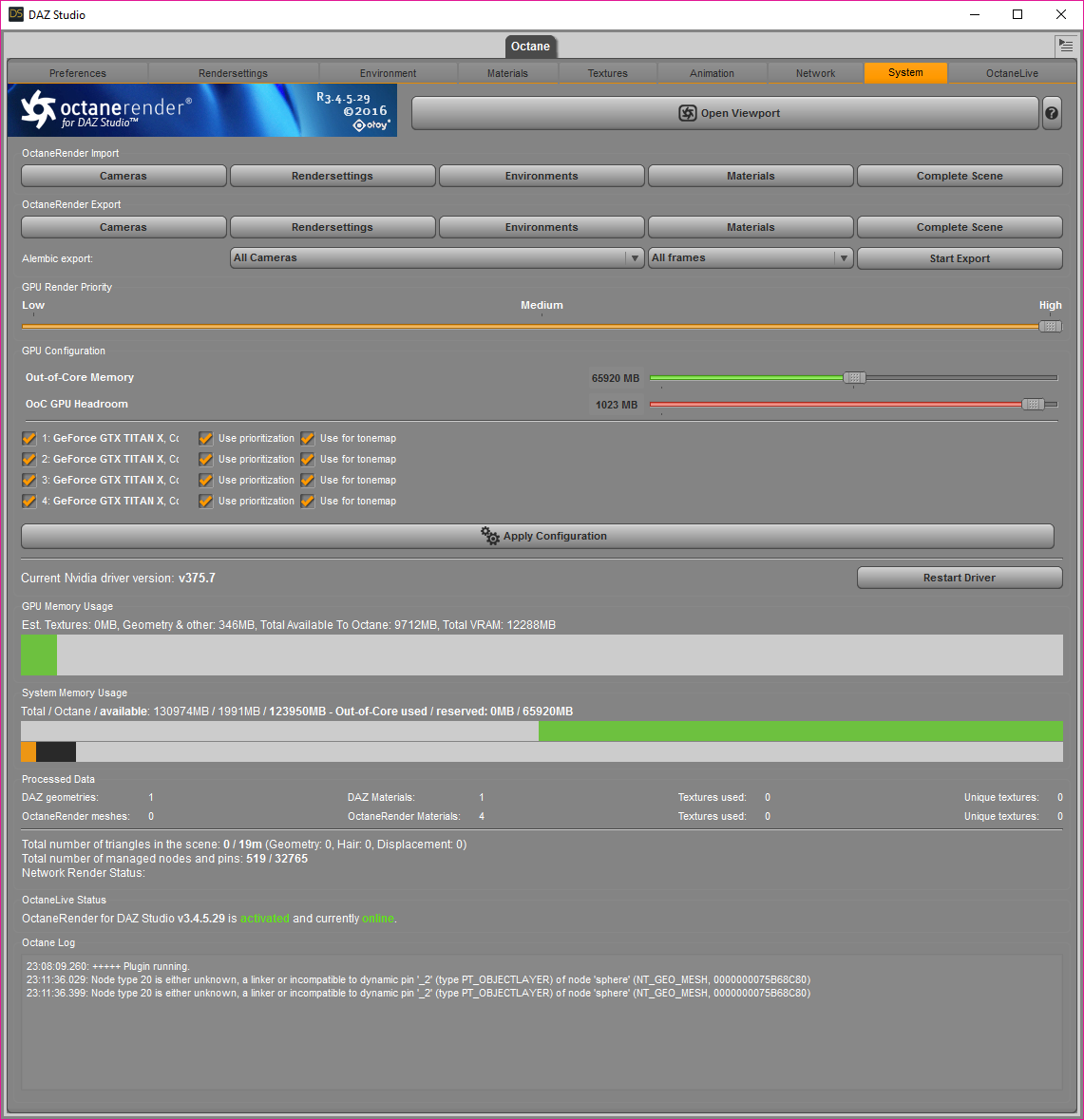The width and height of the screenshot is (1084, 1120).
Task: Click the 'Medium' priority label
Action: [542, 305]
